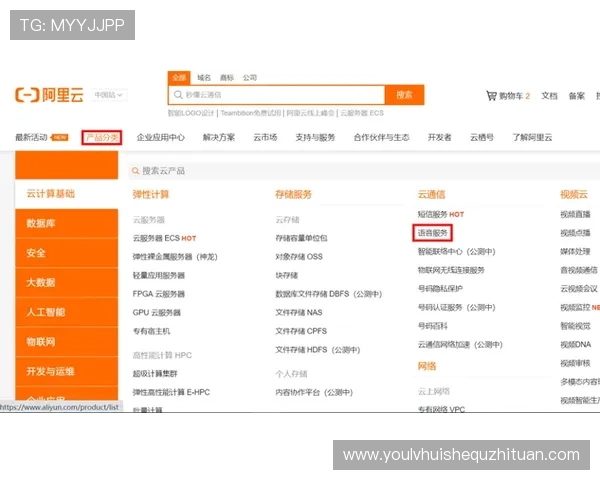
Task: Open 块存储 link
Action: (x=287, y=275)
